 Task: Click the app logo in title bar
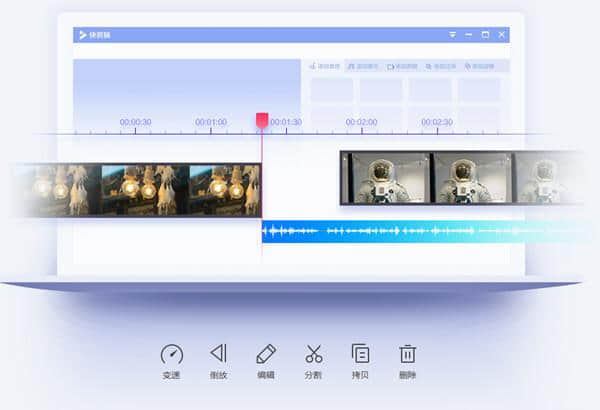click(82, 34)
